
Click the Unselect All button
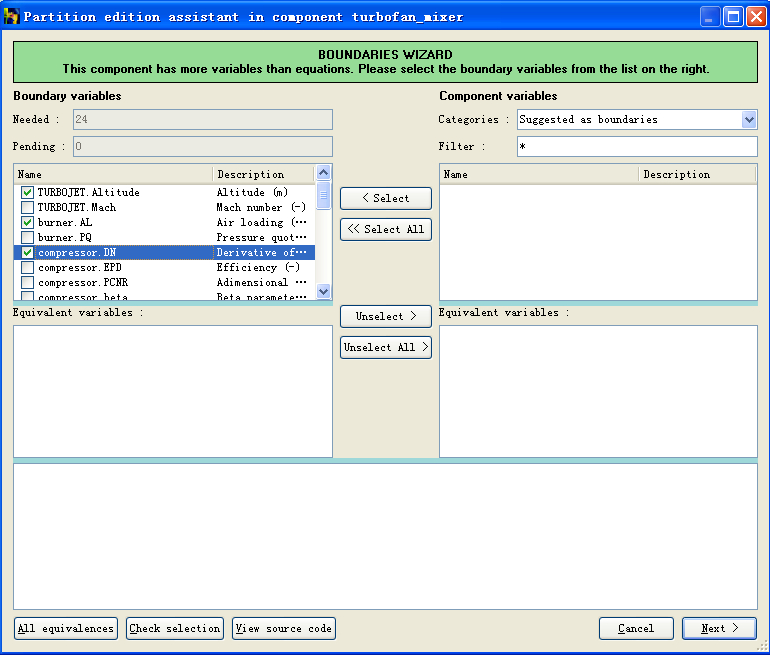click(385, 347)
